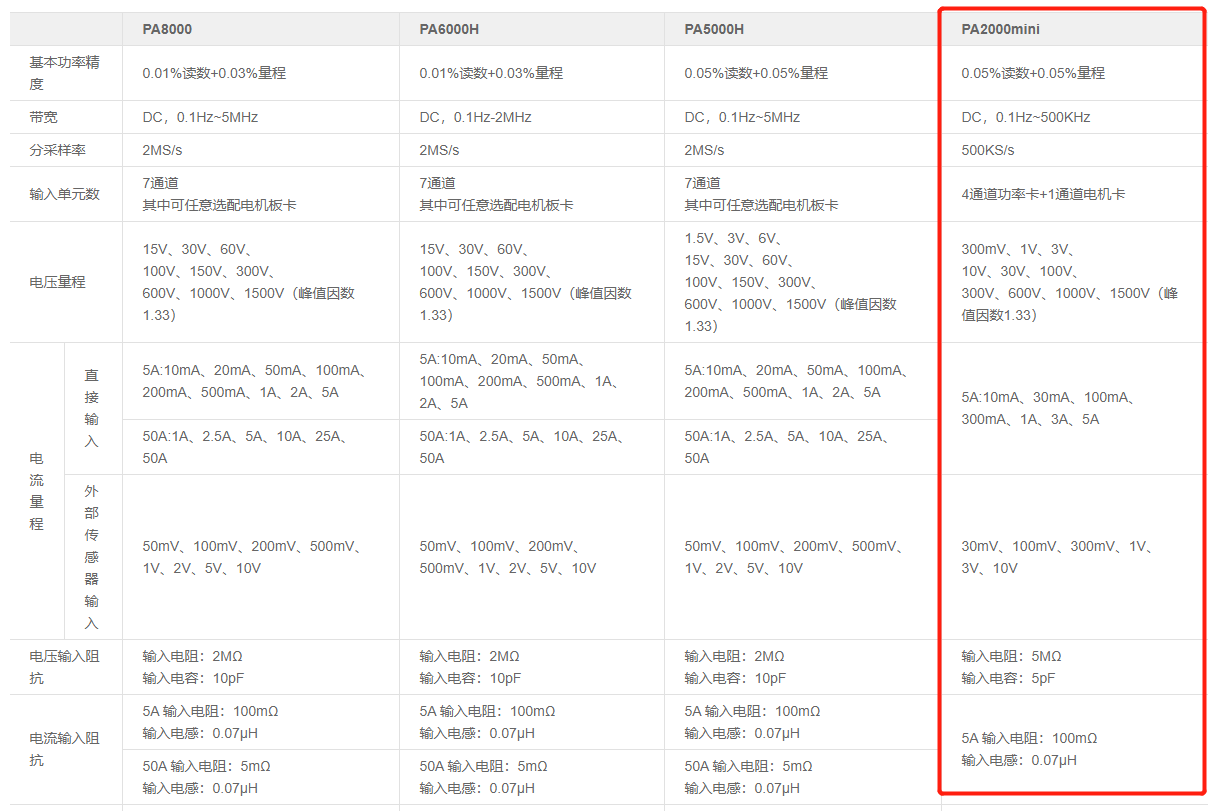Click PA2000mini 5A 输入电阻 100mΩ cell

[x=1029, y=750]
